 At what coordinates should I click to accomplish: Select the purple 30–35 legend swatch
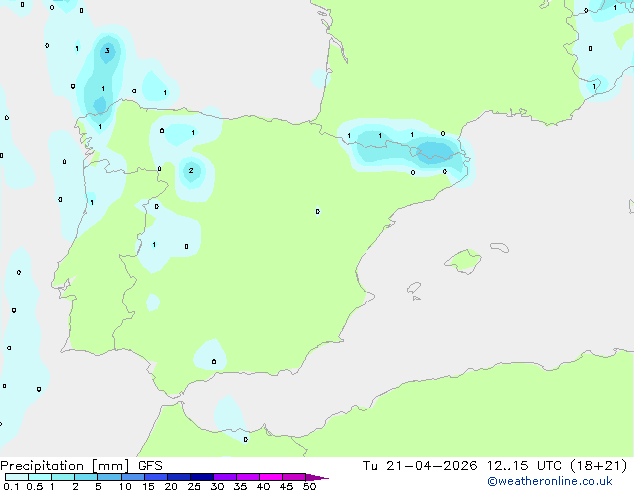click(x=225, y=477)
